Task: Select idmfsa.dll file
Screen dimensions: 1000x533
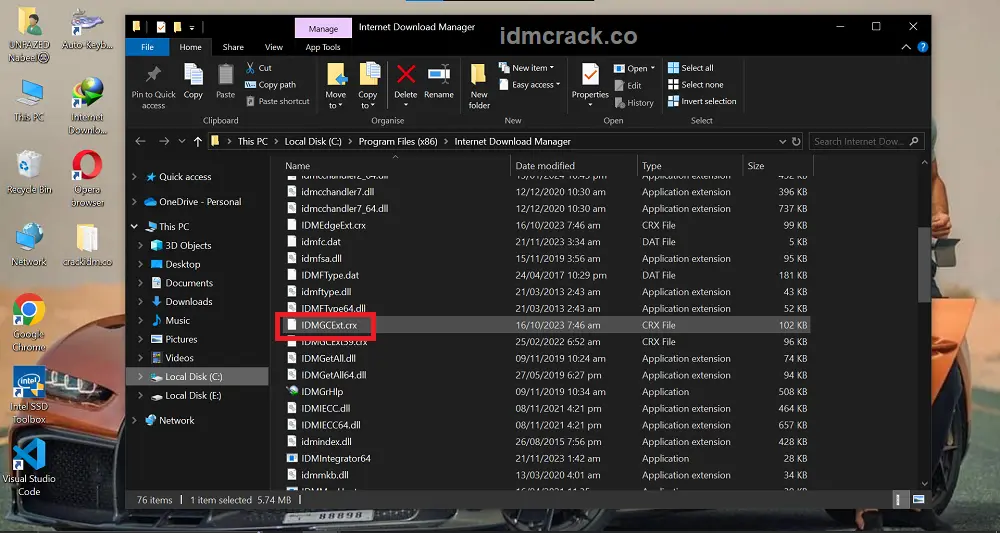Action: coord(321,258)
